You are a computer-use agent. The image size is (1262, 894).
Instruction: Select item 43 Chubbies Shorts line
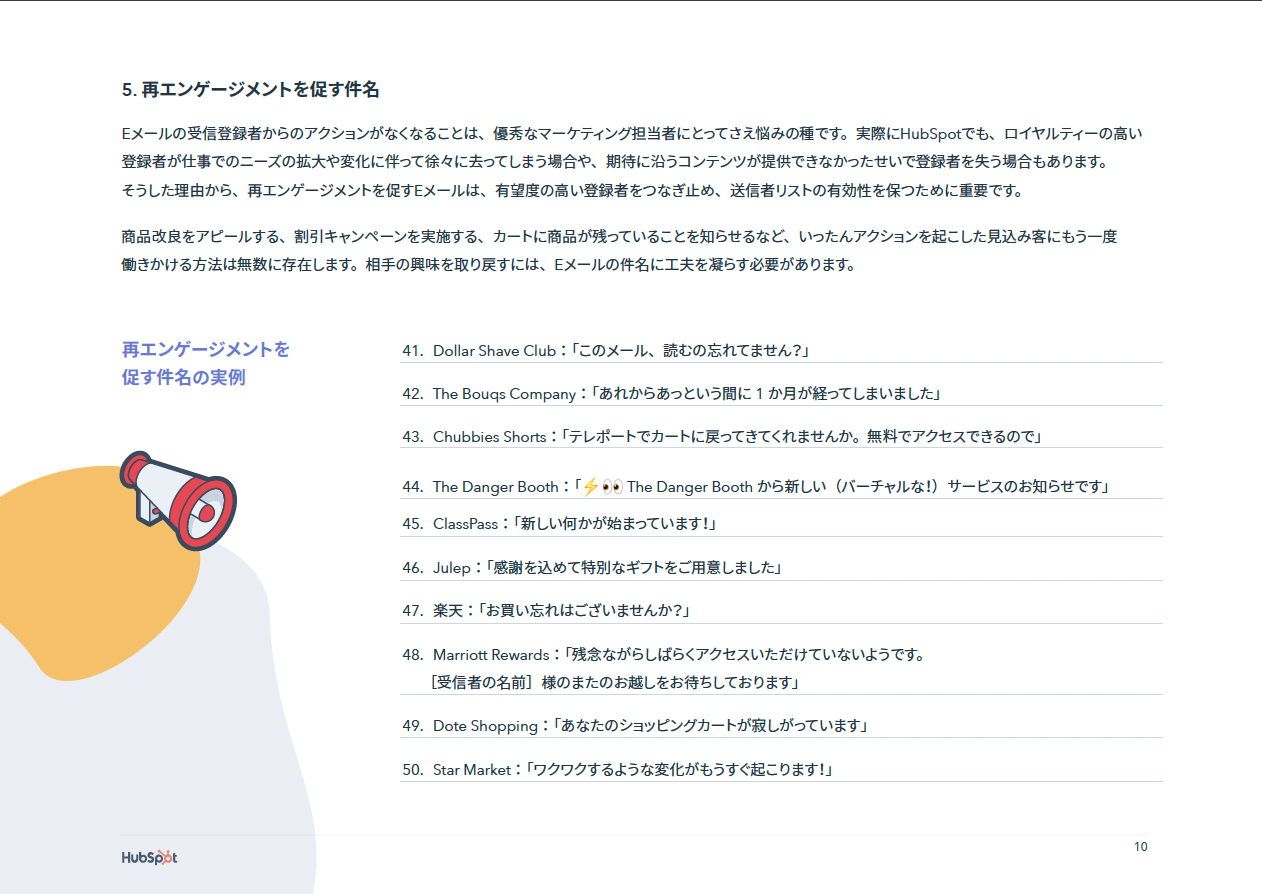723,437
